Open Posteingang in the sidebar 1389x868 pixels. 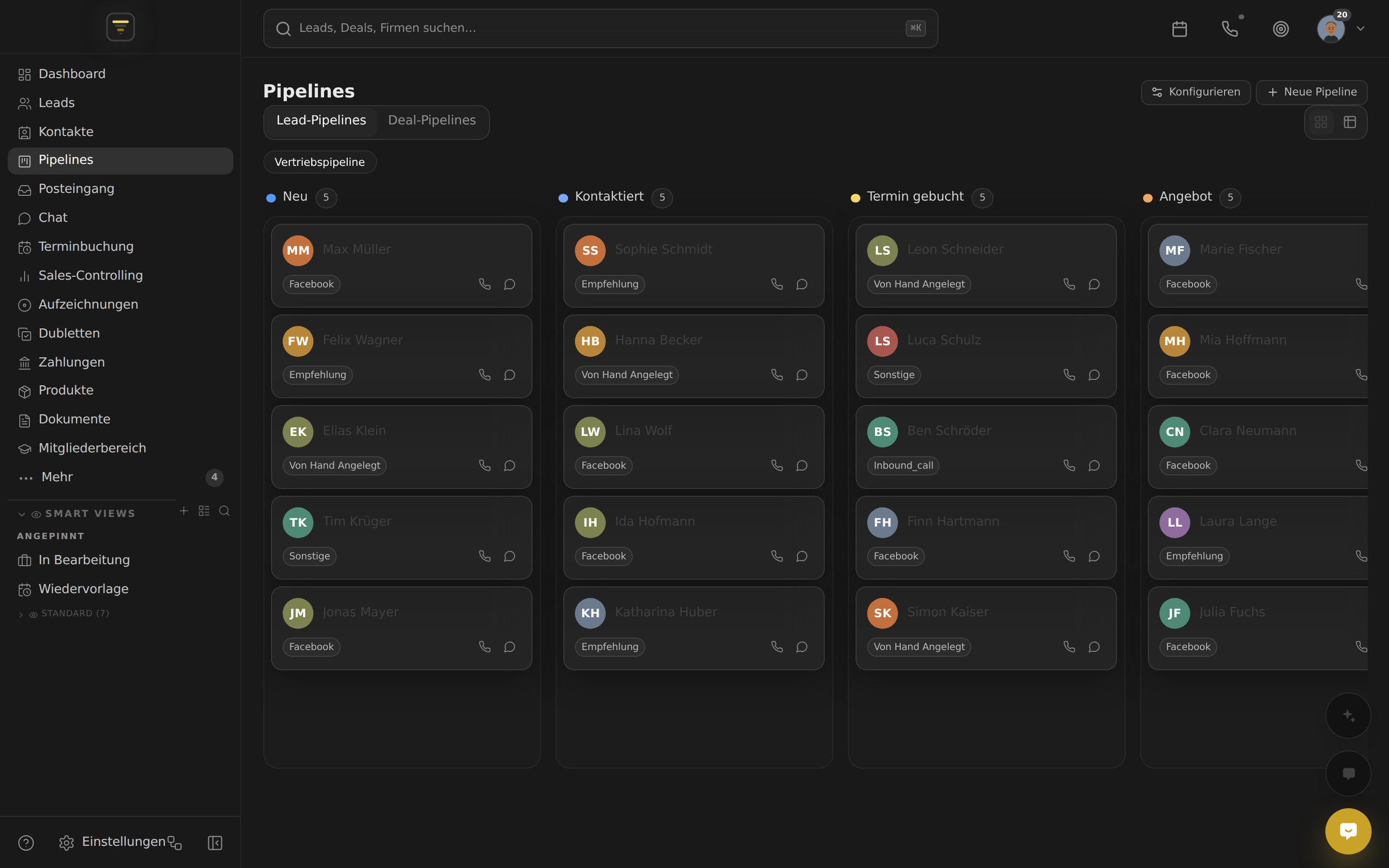coord(120,189)
